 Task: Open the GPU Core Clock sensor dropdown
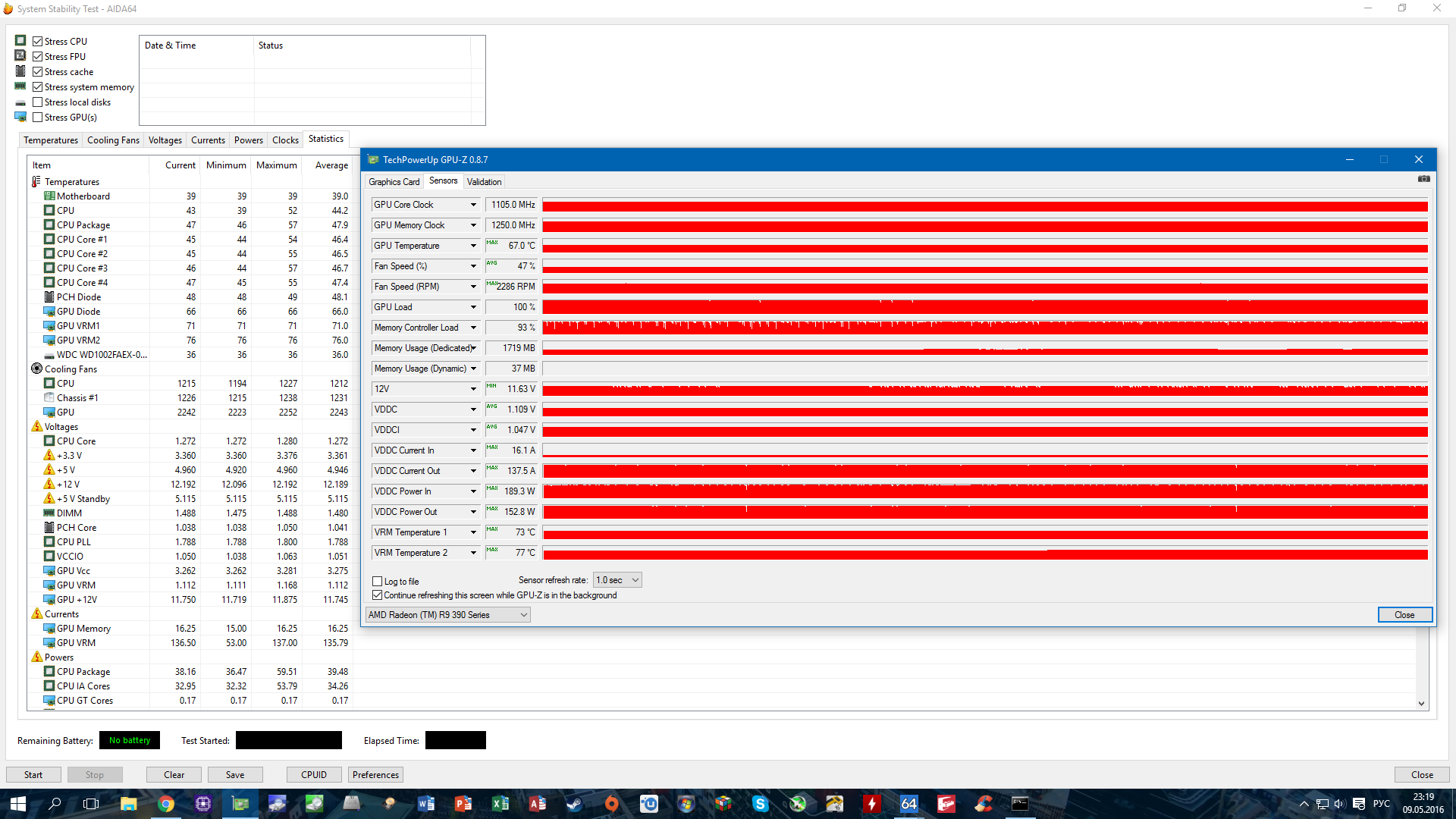(x=473, y=205)
